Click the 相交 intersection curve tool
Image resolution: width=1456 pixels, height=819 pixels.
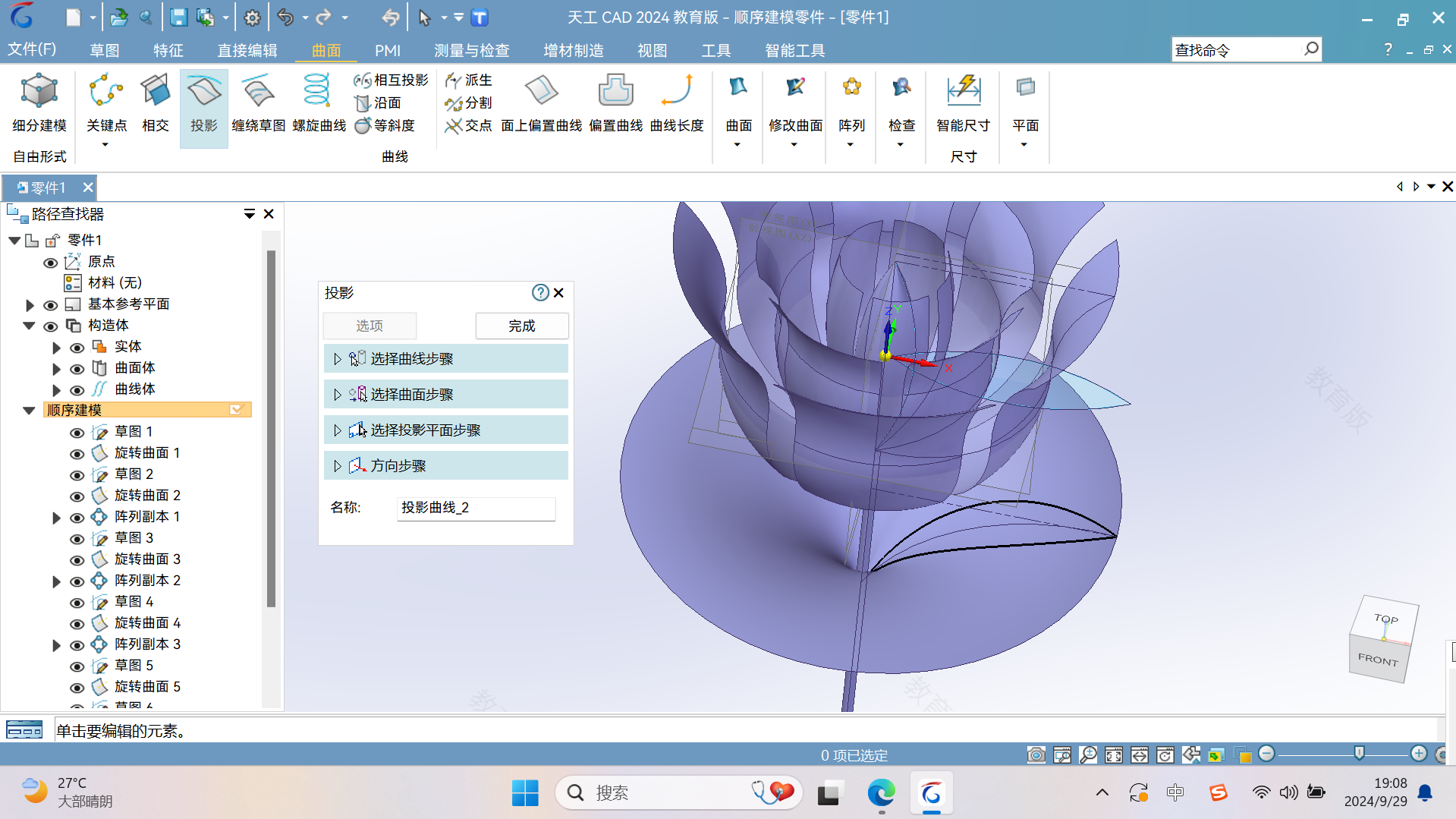coord(155,103)
